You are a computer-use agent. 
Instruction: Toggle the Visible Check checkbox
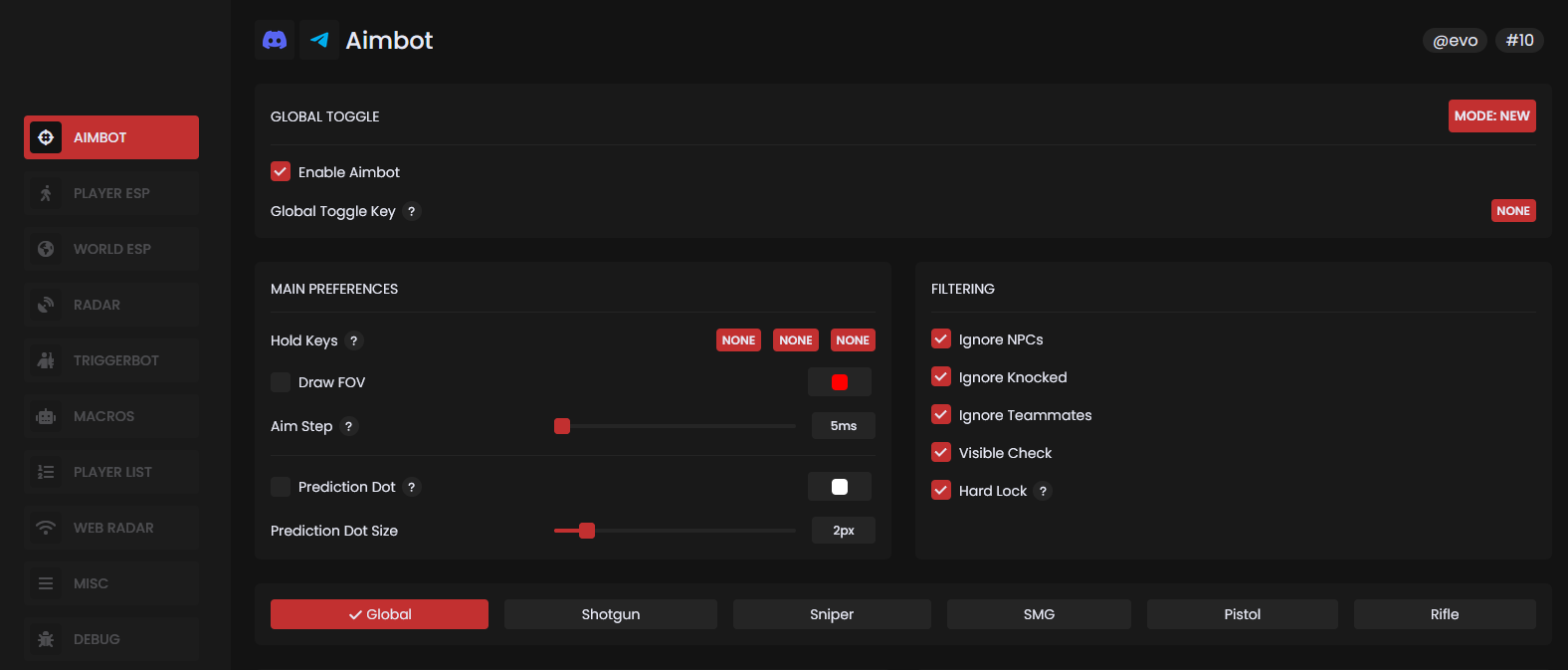941,453
